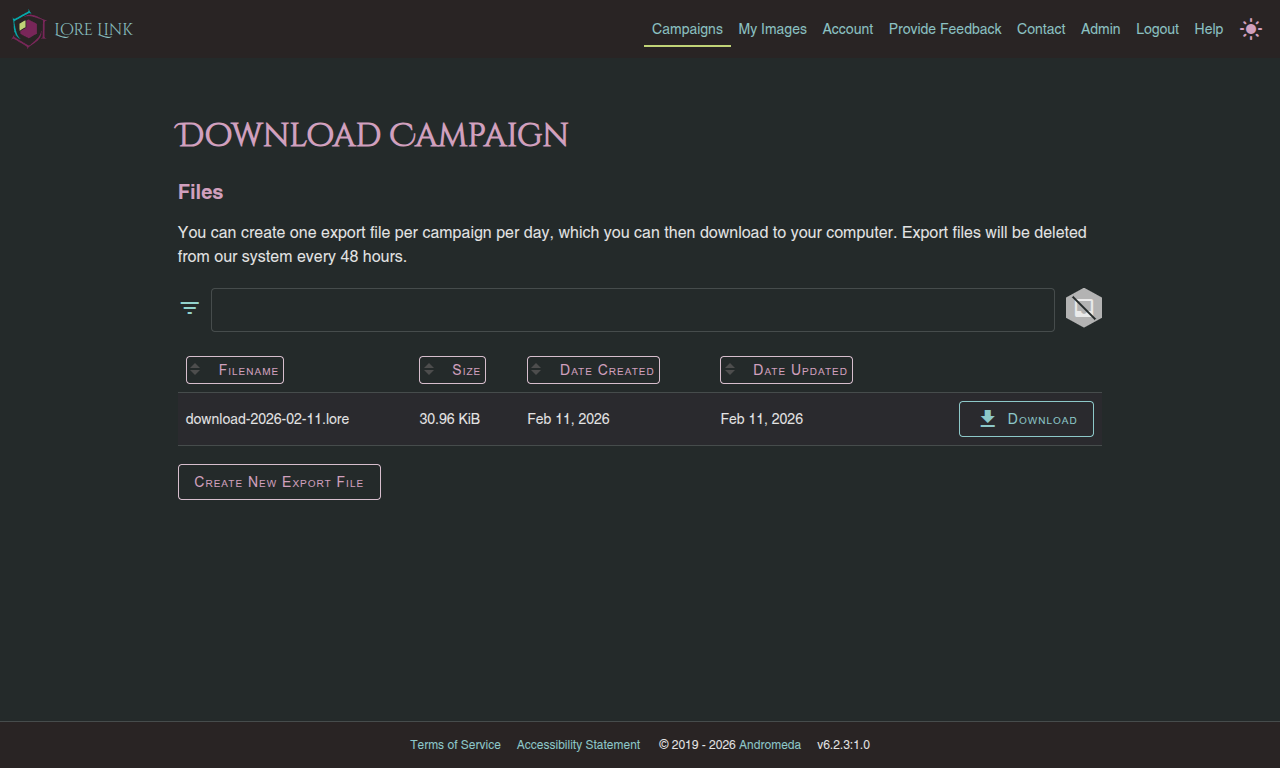Clear the filter using the hexagon icon
This screenshot has width=1280, height=768.
pyautogui.click(x=1083, y=308)
